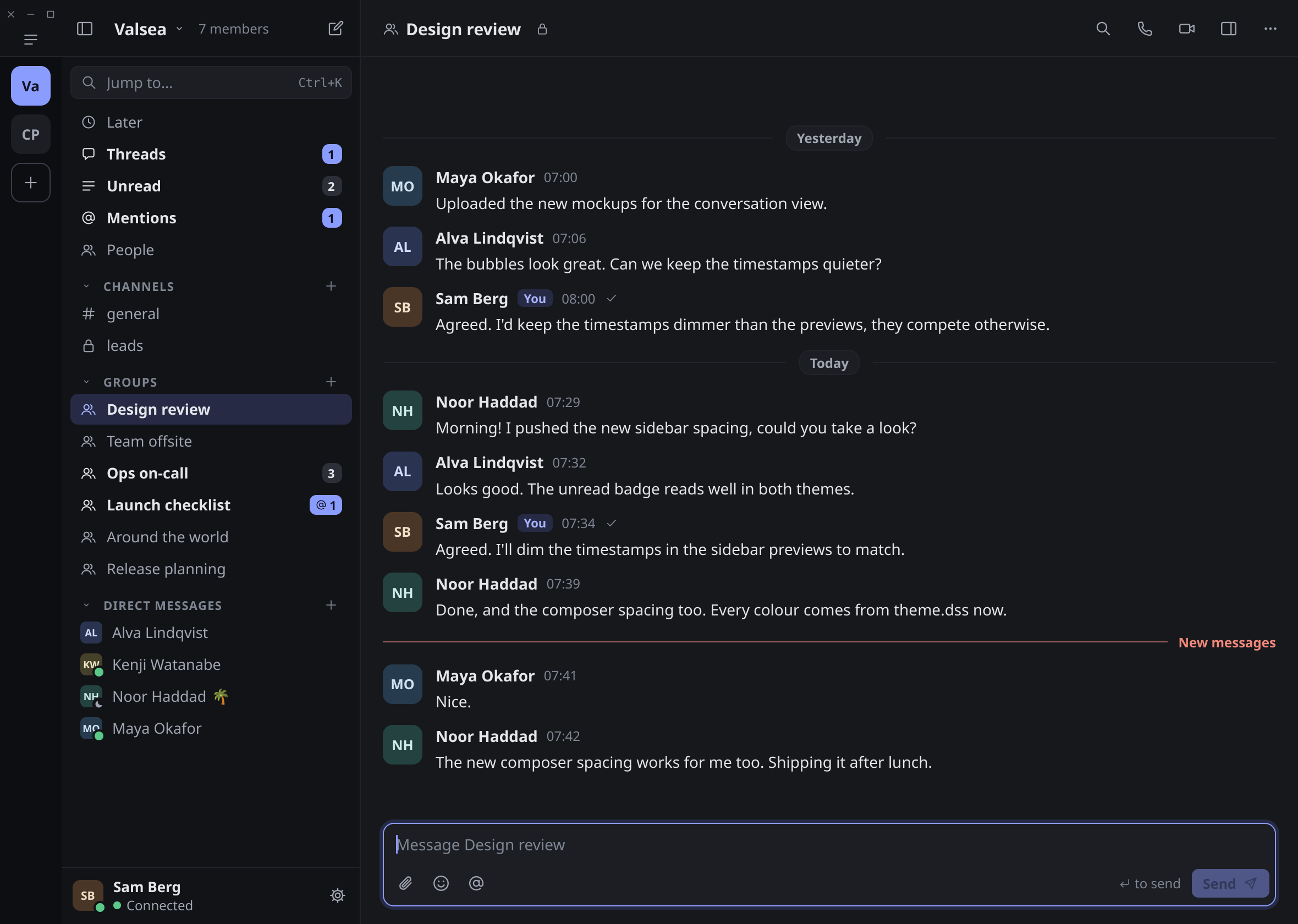The width and height of the screenshot is (1298, 924).
Task: Search in the Design review conversation
Action: pos(1103,29)
